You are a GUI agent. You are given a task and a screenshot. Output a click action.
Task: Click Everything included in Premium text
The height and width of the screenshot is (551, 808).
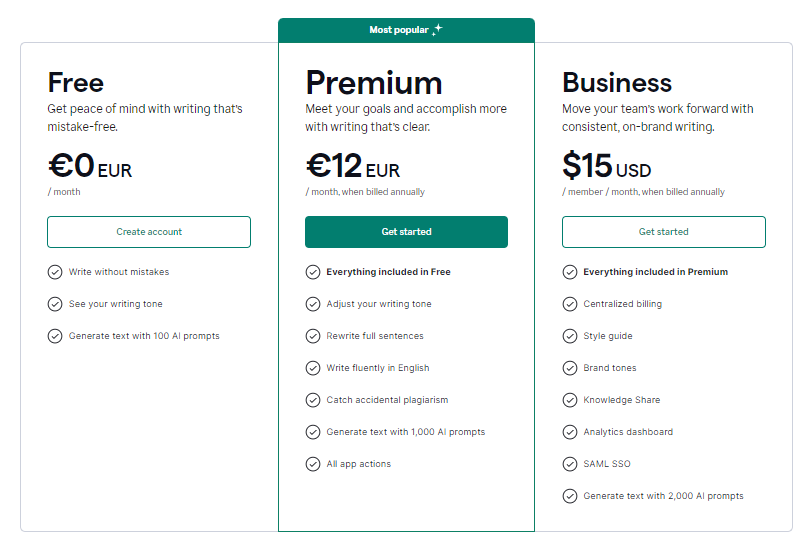655,272
